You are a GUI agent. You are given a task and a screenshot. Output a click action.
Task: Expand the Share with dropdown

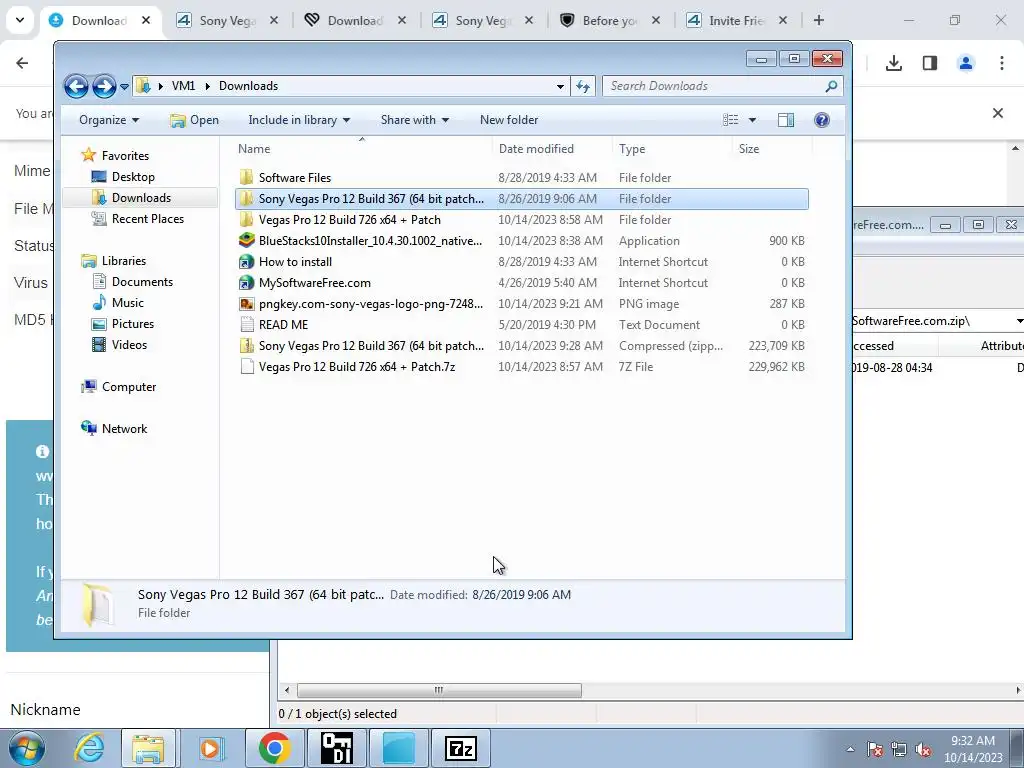point(415,120)
